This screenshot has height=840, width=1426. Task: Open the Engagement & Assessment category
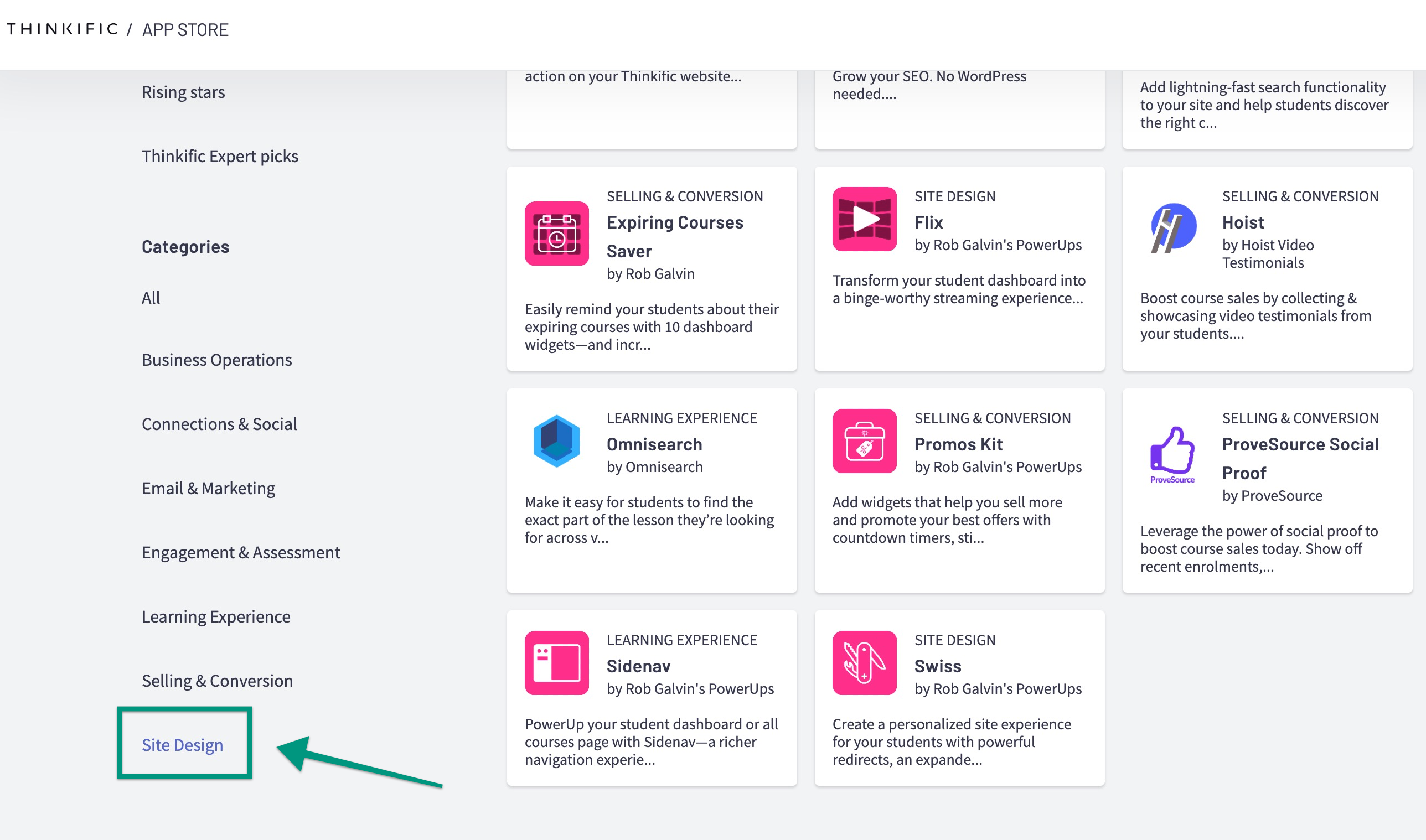(240, 551)
